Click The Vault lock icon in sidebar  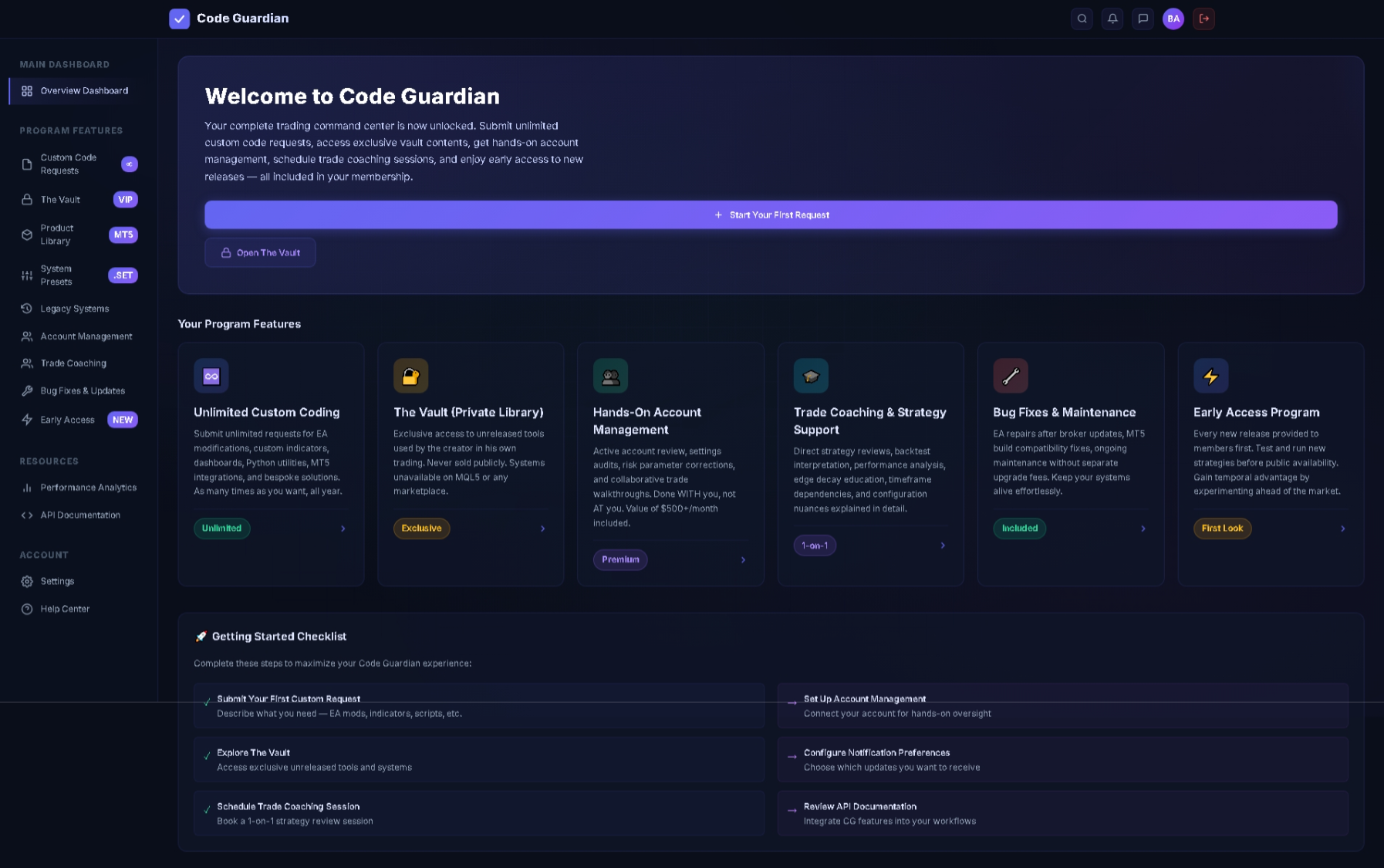(x=27, y=199)
